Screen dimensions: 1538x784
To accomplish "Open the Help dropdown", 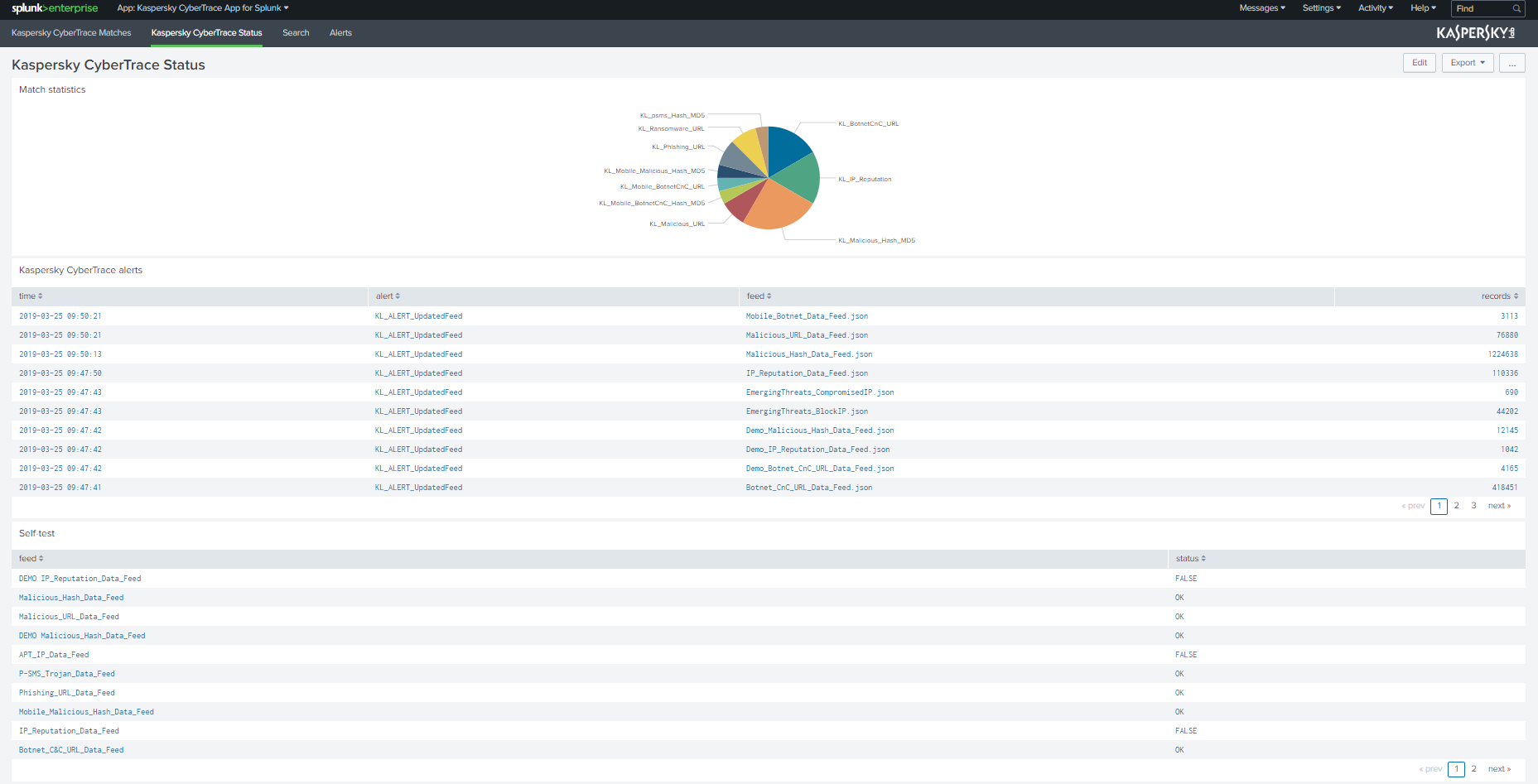I will (x=1422, y=8).
